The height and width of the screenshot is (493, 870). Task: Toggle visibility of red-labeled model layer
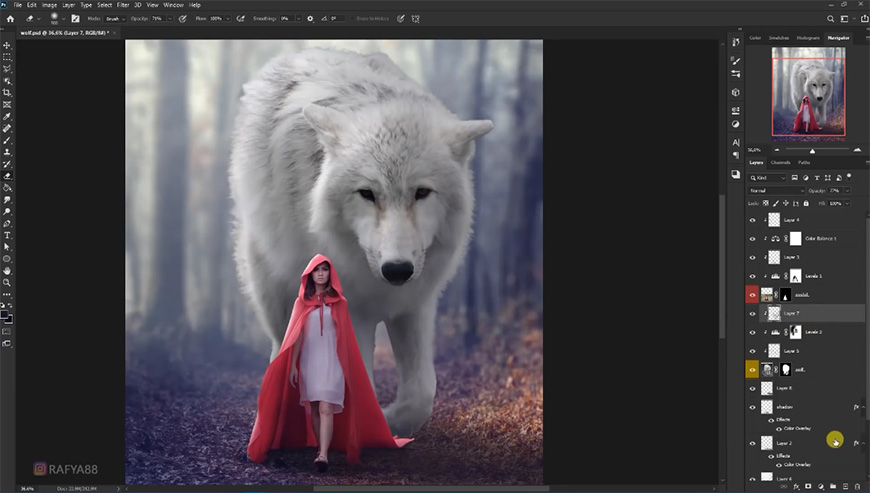click(752, 295)
